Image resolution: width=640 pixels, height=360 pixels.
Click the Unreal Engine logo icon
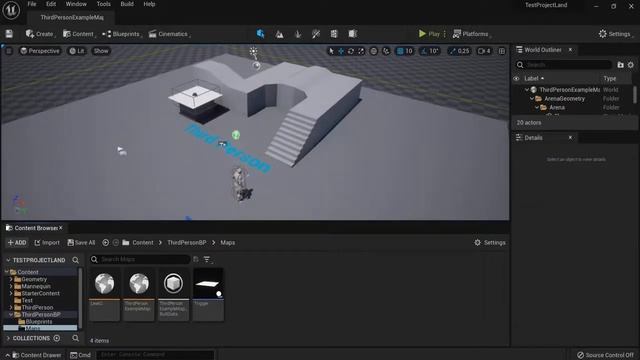tap(11, 10)
